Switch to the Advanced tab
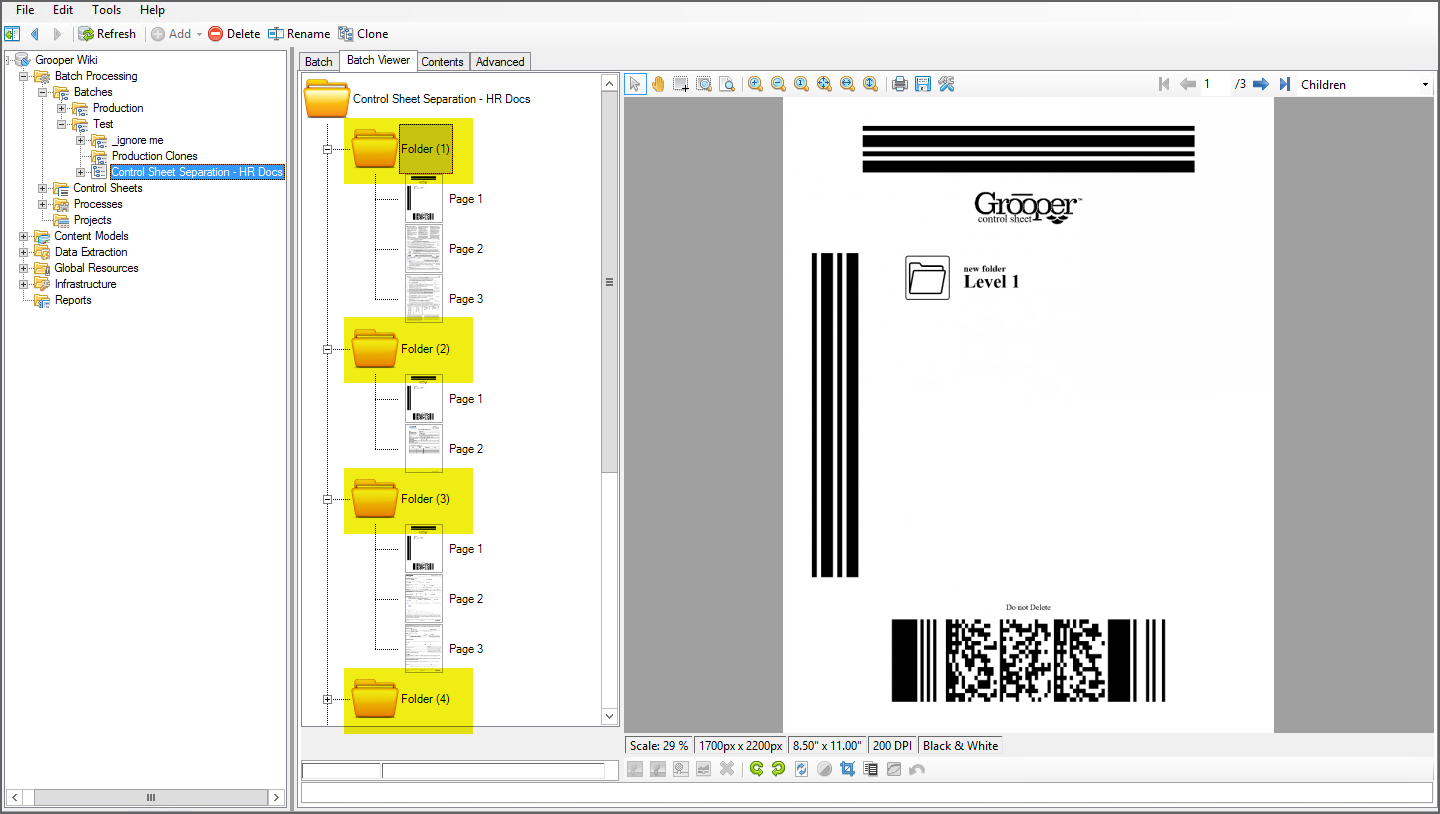The width and height of the screenshot is (1440, 814). pos(500,62)
